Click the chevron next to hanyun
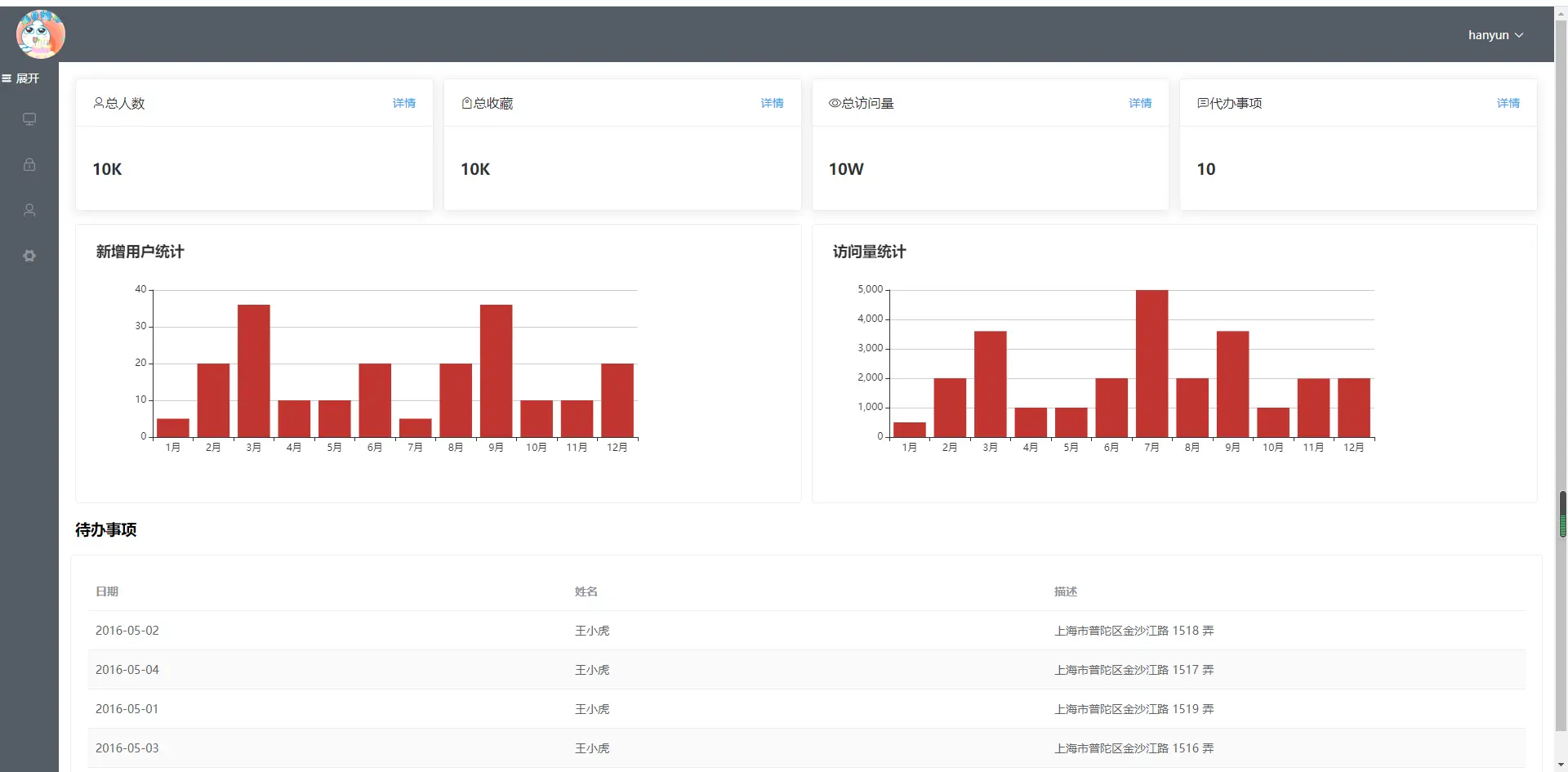This screenshot has height=772, width=1568. pyautogui.click(x=1519, y=35)
